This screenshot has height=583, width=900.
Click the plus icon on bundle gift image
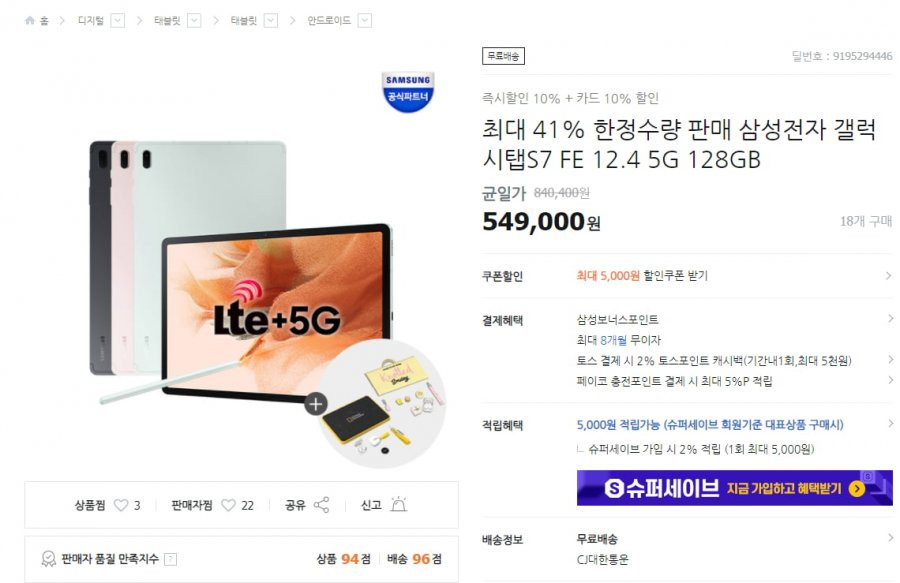[x=316, y=404]
